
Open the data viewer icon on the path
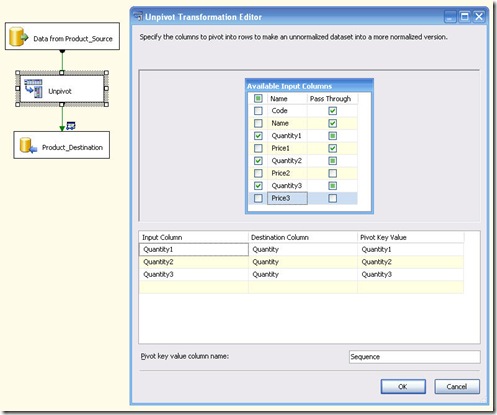pos(71,126)
